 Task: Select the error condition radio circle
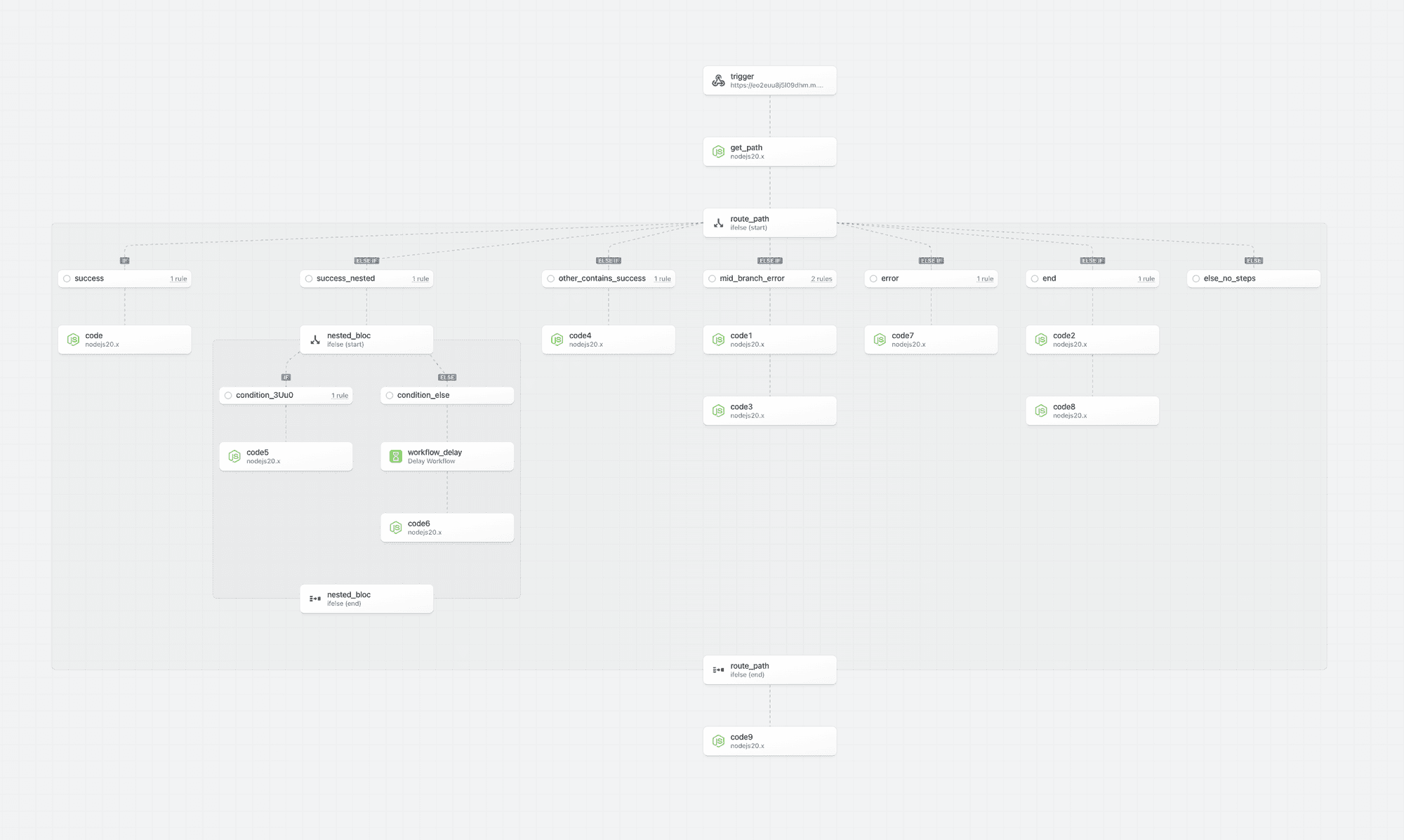[x=873, y=279]
